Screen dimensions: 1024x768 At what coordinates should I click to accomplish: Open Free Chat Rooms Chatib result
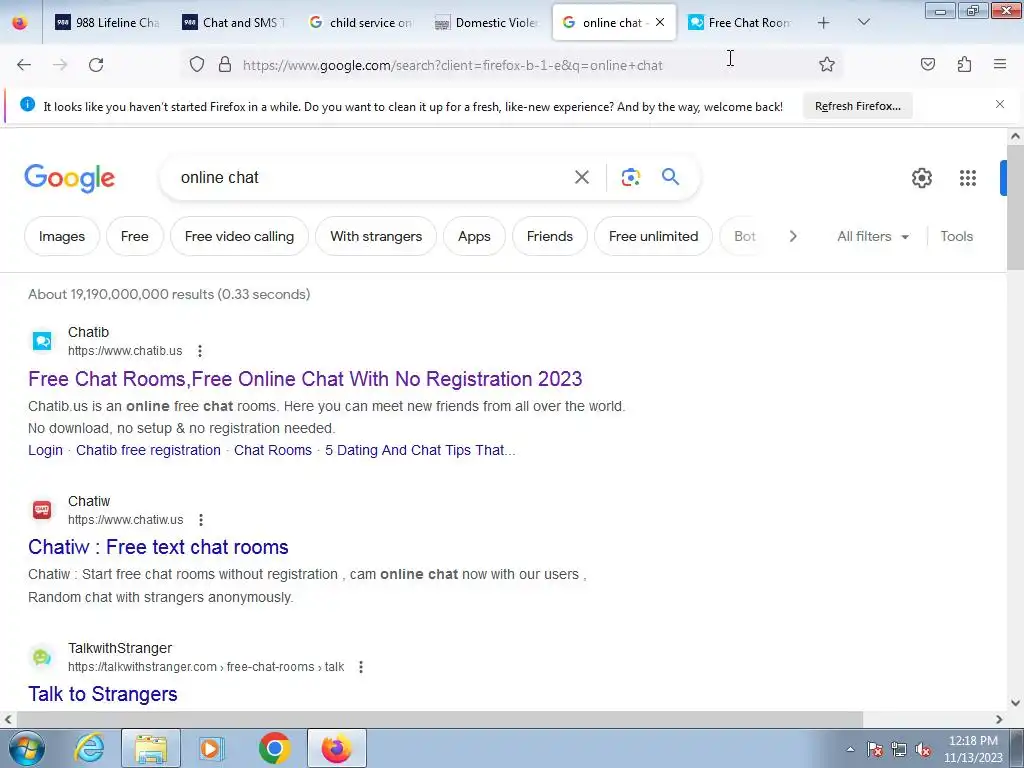pyautogui.click(x=305, y=379)
